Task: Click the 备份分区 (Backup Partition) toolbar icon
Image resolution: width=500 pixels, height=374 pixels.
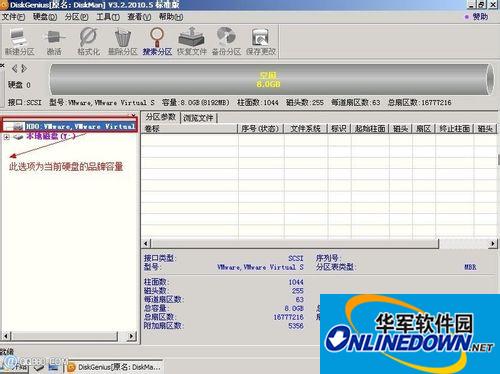Action: point(226,41)
